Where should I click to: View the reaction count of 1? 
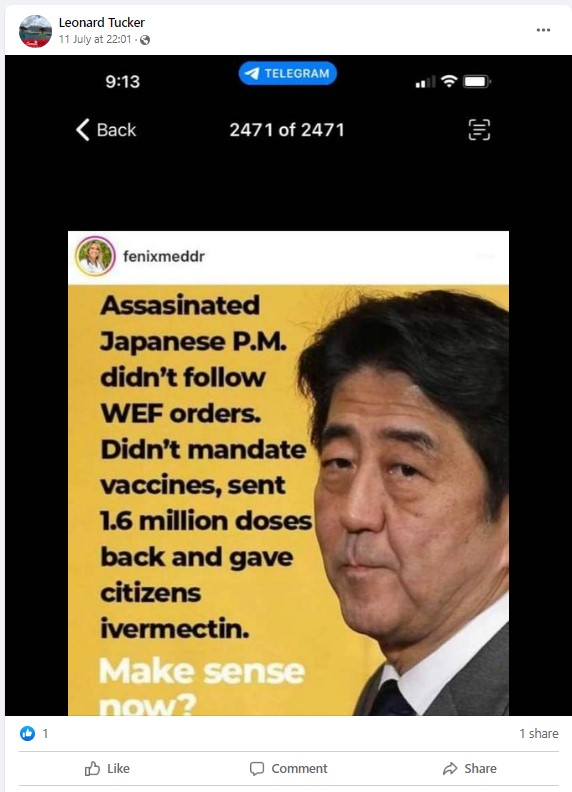click(45, 733)
